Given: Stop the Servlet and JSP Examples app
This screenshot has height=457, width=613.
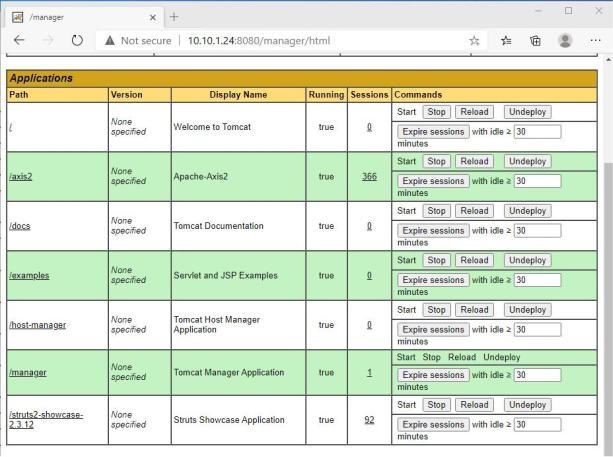Looking at the screenshot, I should click(436, 260).
